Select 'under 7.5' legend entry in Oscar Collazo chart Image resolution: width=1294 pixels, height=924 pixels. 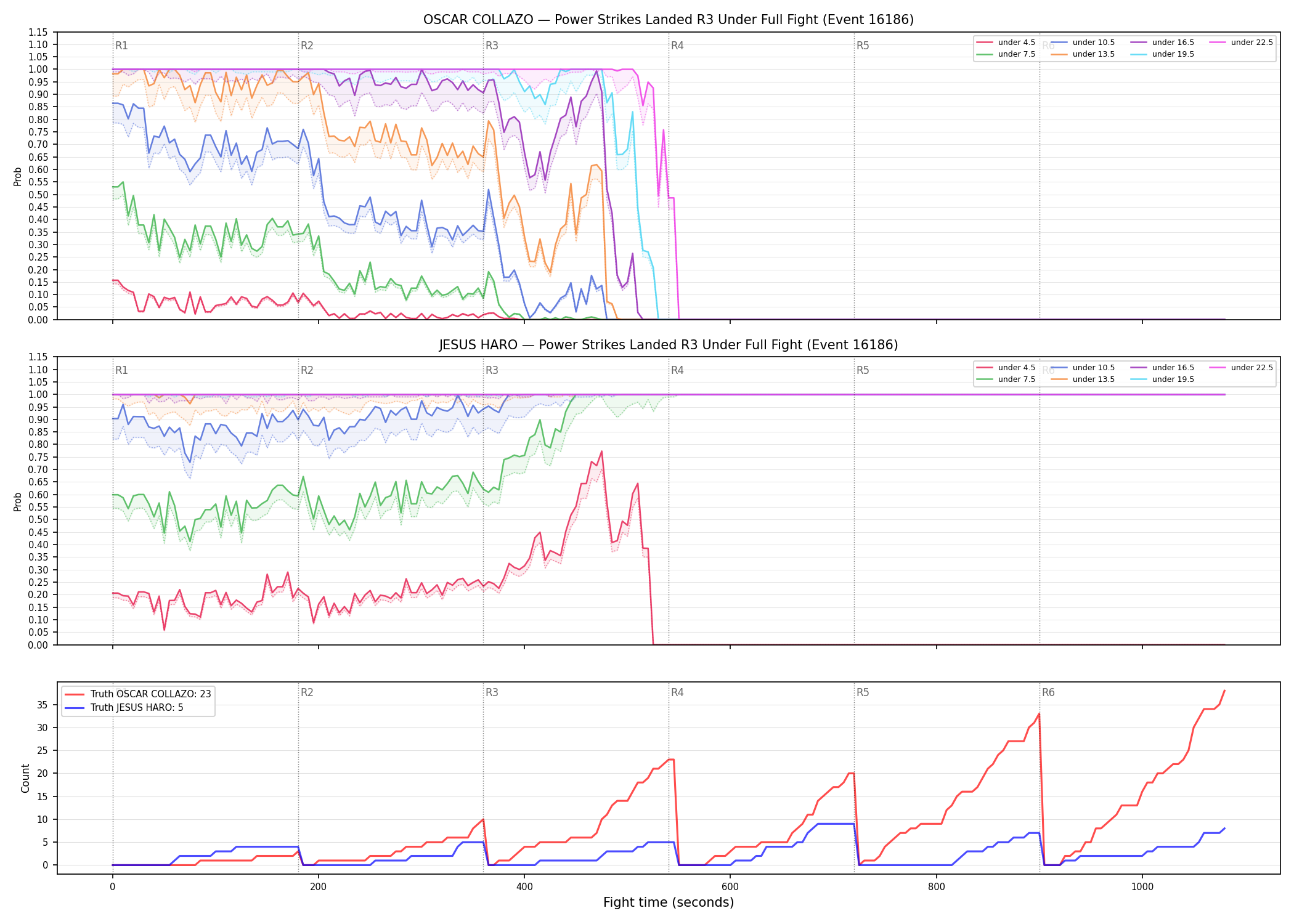click(1006, 54)
